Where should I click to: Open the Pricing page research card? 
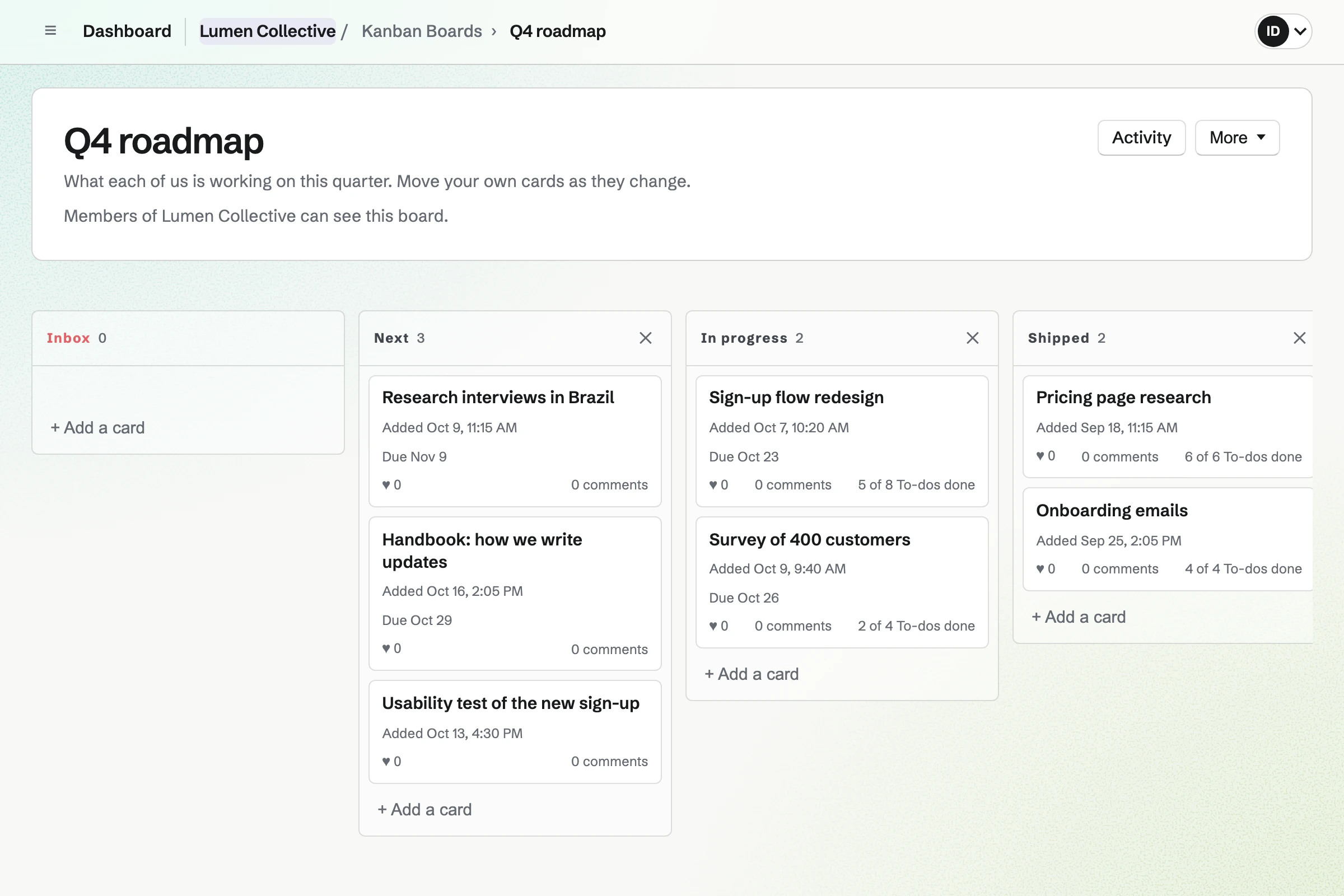(1123, 397)
